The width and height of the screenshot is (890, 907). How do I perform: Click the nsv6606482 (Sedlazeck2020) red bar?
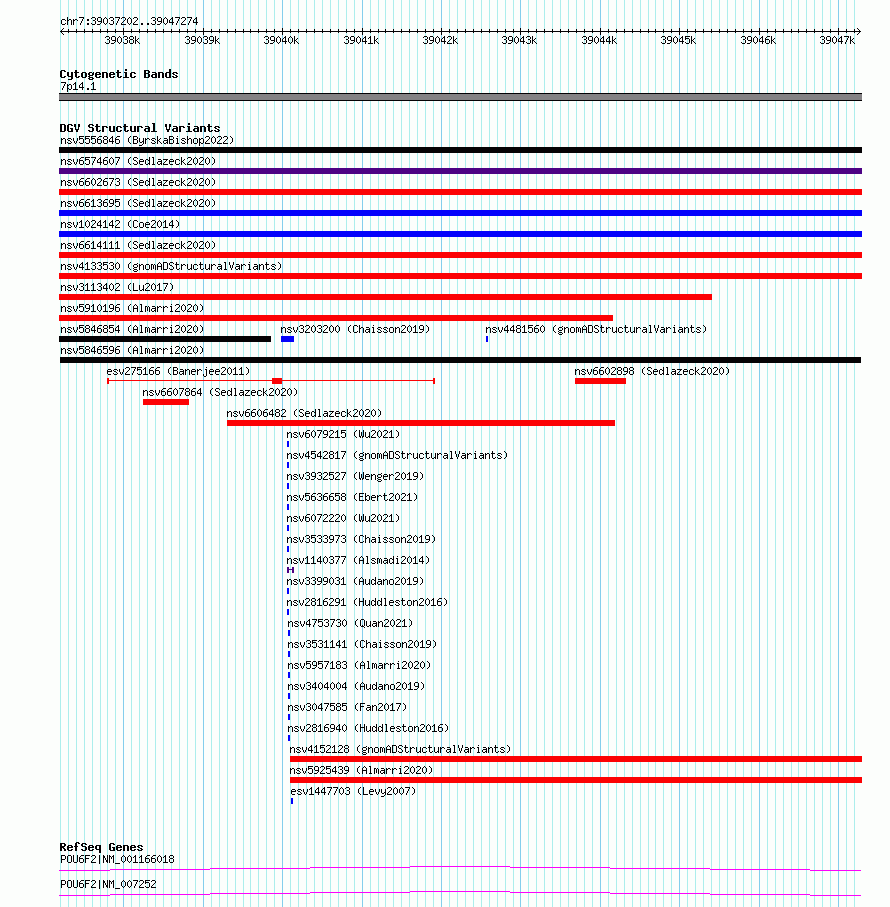click(421, 423)
